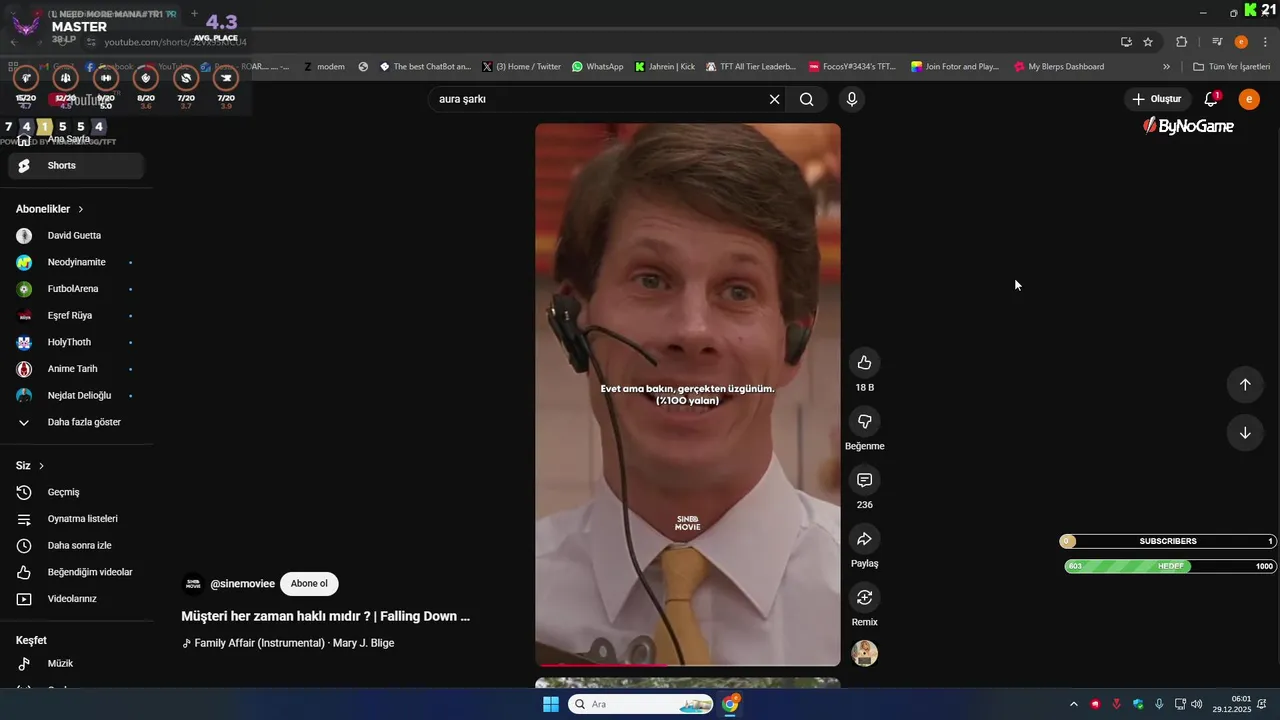The height and width of the screenshot is (720, 1280).
Task: Select Shorts in the sidebar
Action: pos(76,166)
